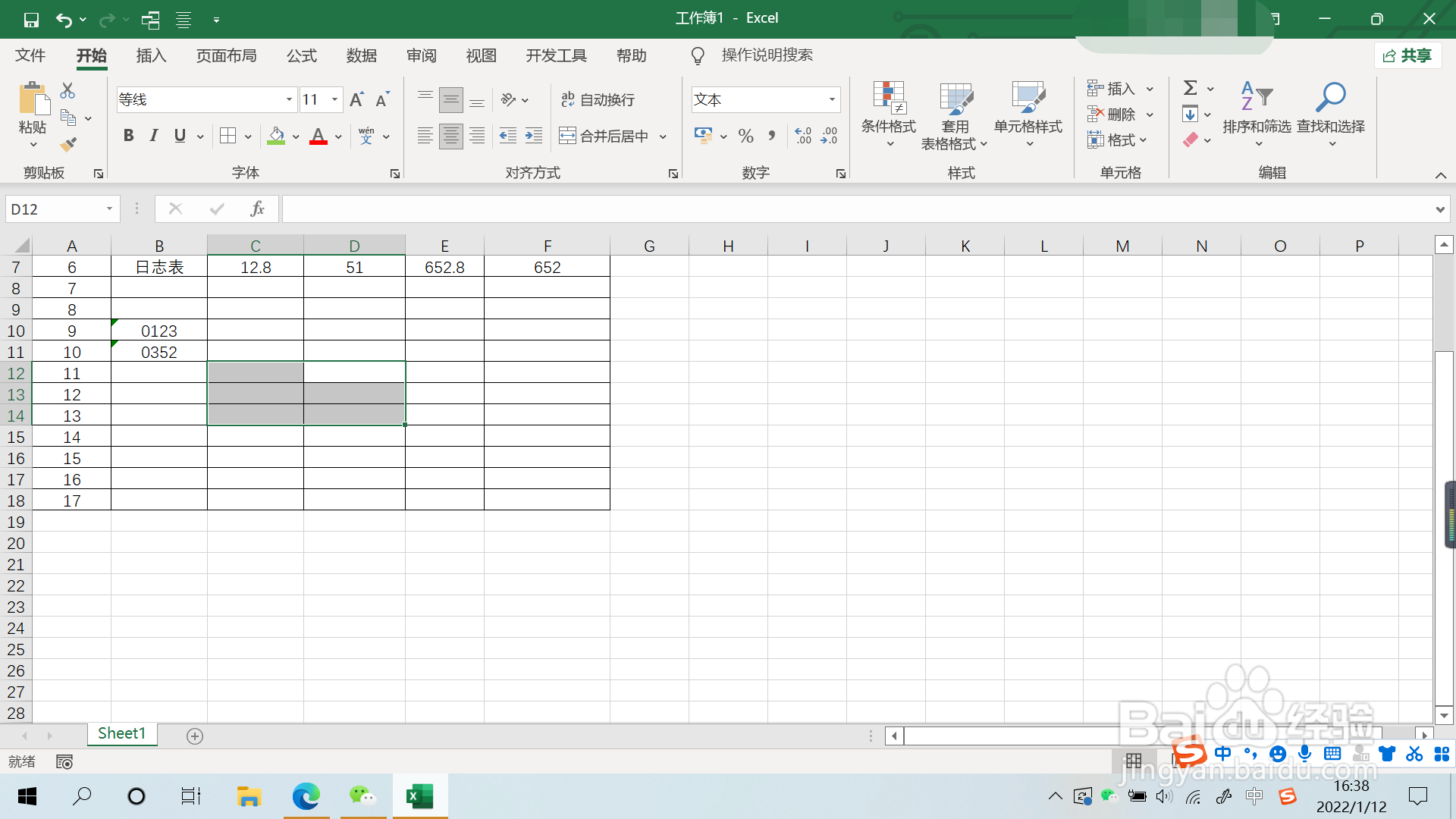Toggle Italic formatting
Viewport: 1456px width, 819px height.
(x=154, y=136)
